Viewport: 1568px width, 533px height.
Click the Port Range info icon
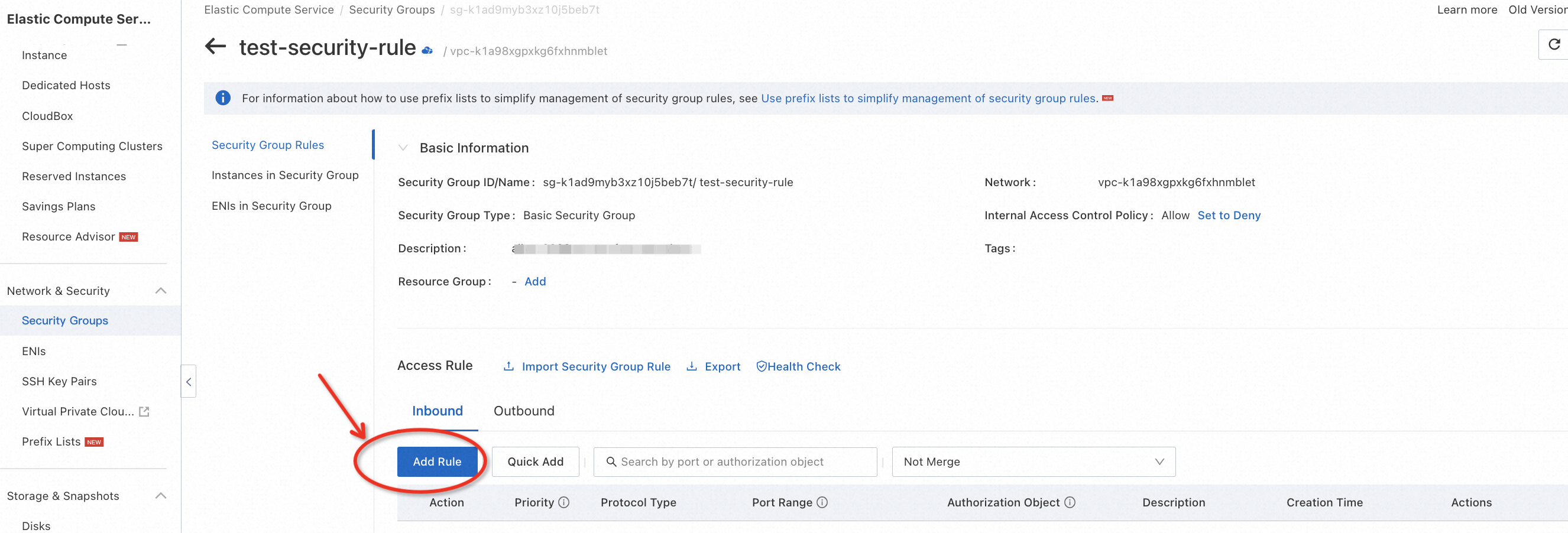tap(822, 503)
